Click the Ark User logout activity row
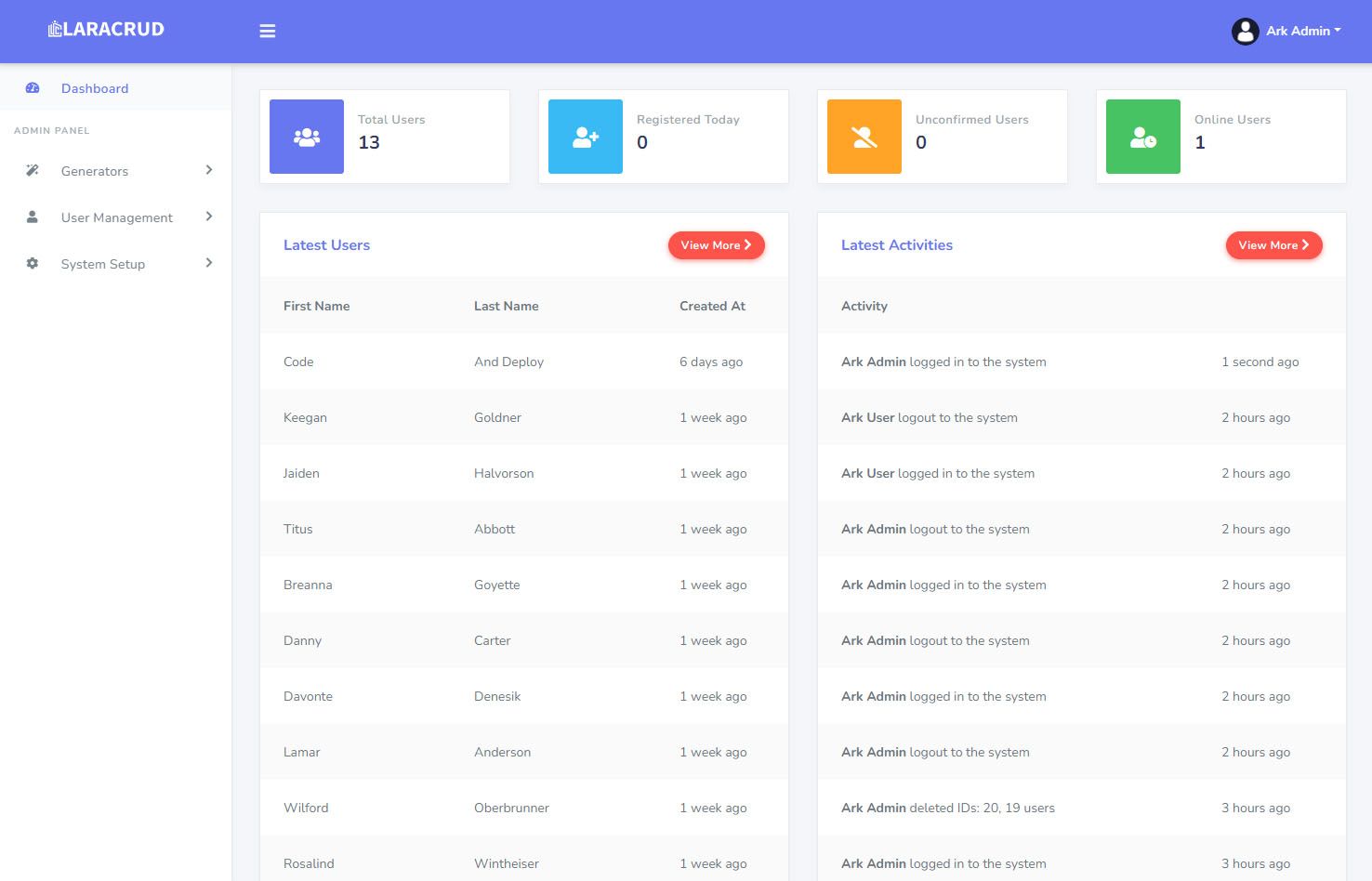Viewport: 1372px width, 881px height. tap(1082, 417)
